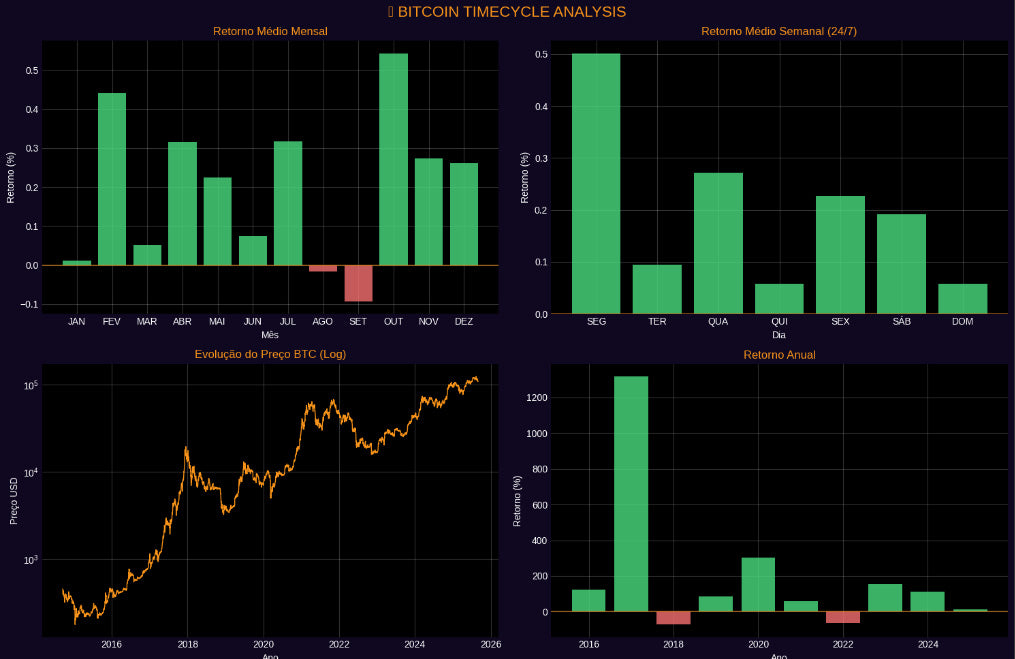Click the 'Retorno Médio Mensal' chart title

[270, 31]
